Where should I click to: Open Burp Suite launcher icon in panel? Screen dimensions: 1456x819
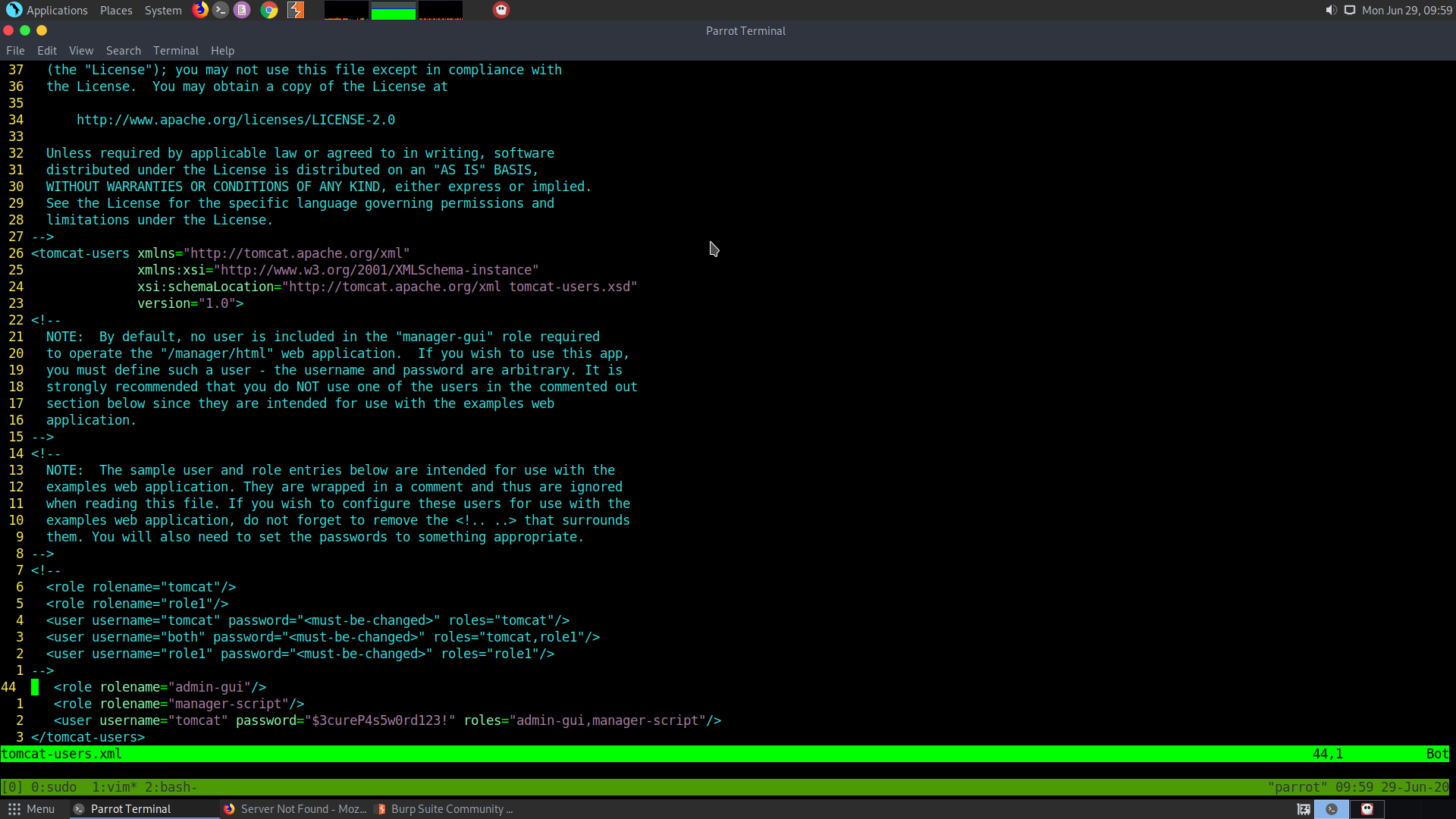coord(296,10)
